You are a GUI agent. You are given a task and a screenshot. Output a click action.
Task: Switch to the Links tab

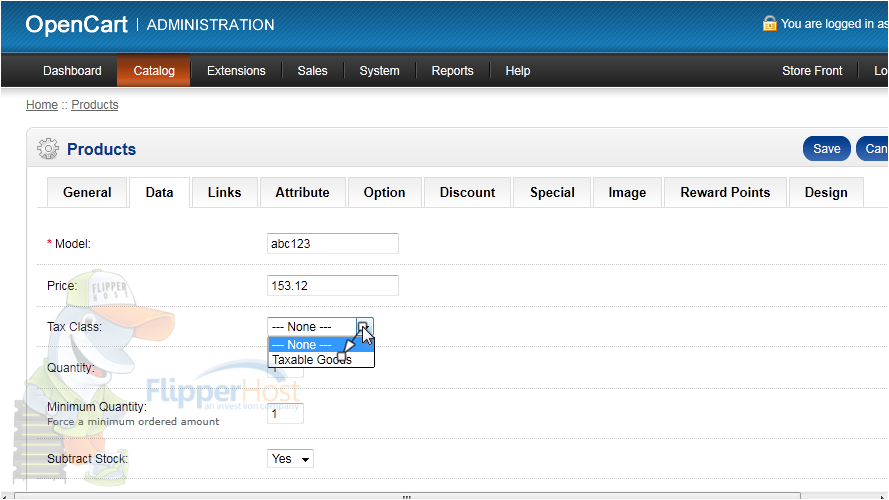[225, 193]
